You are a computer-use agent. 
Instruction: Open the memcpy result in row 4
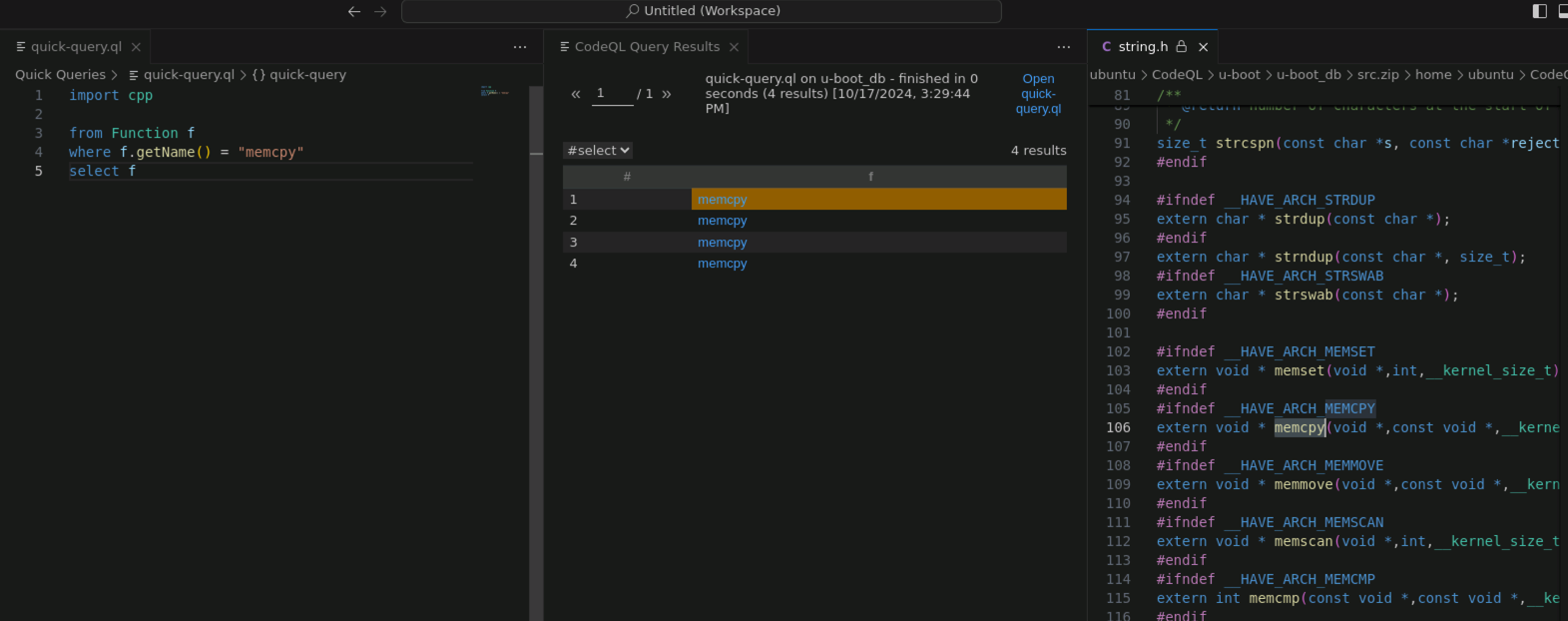click(722, 264)
